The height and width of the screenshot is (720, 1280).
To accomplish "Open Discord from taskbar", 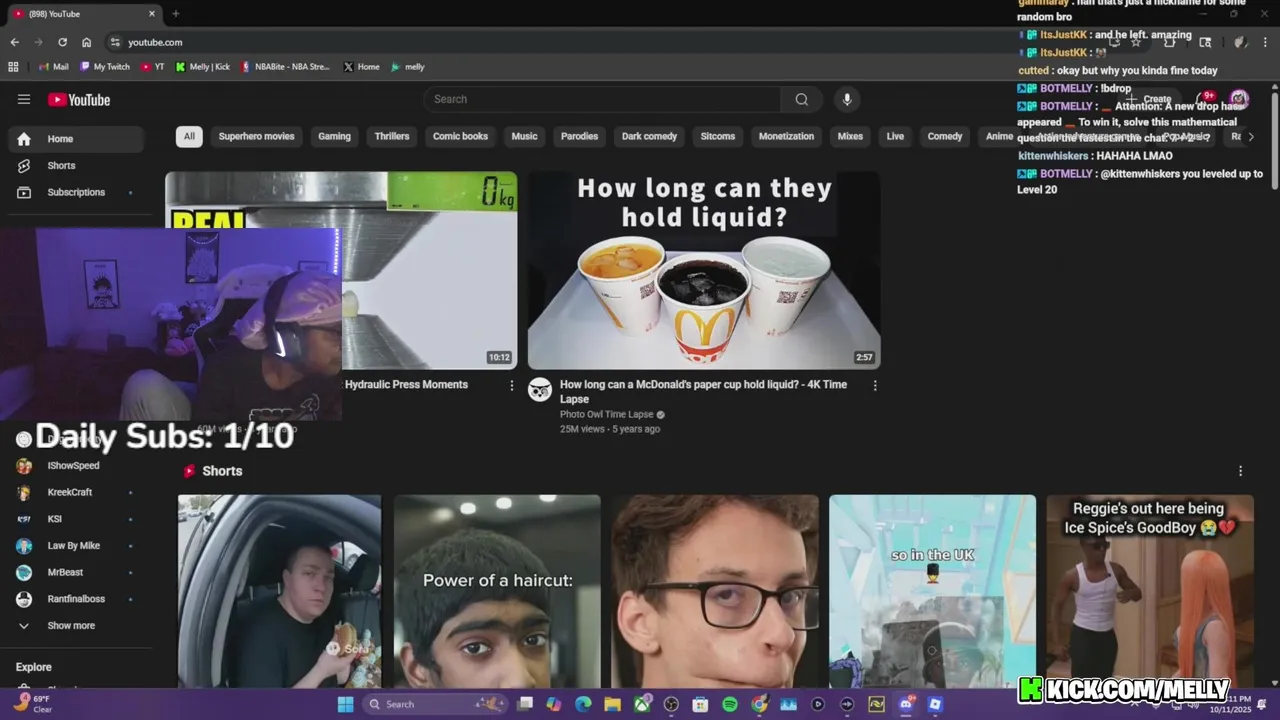I will tap(906, 704).
